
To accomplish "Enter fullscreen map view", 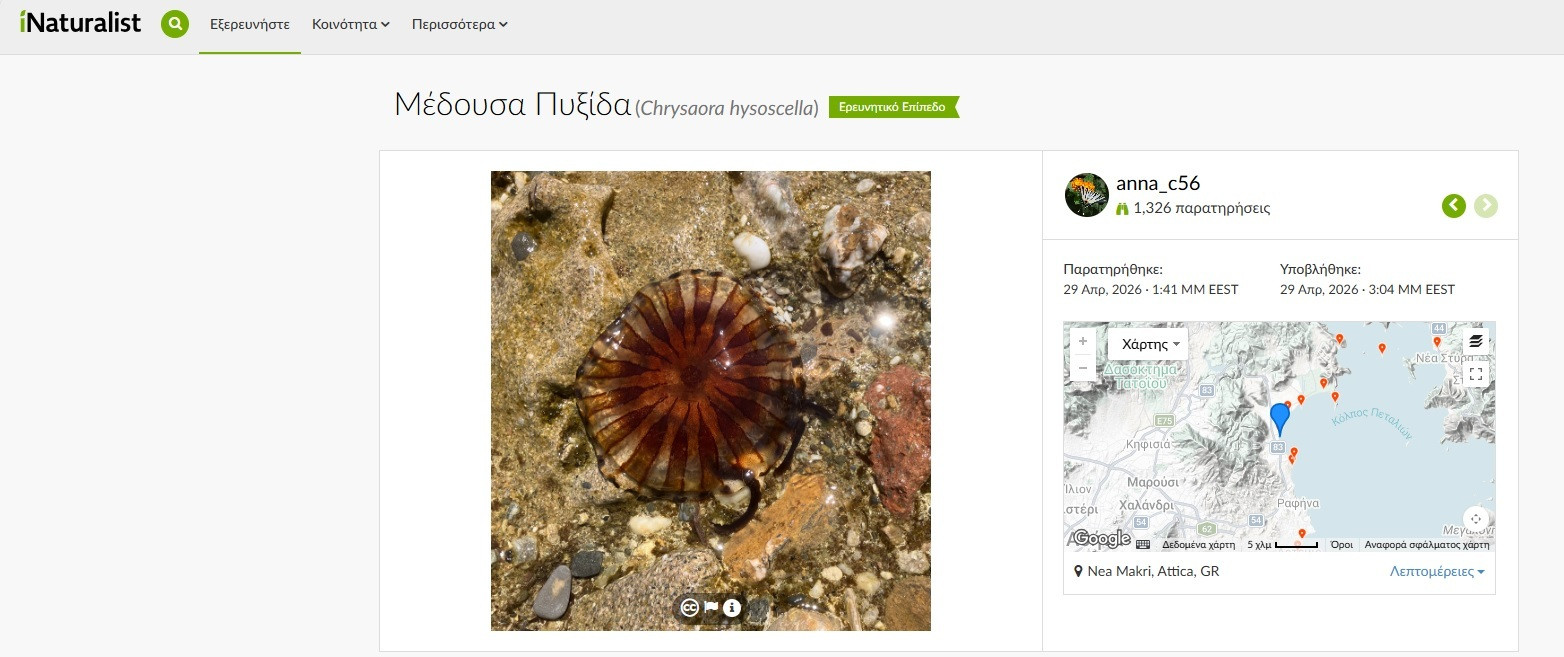I will [1476, 374].
